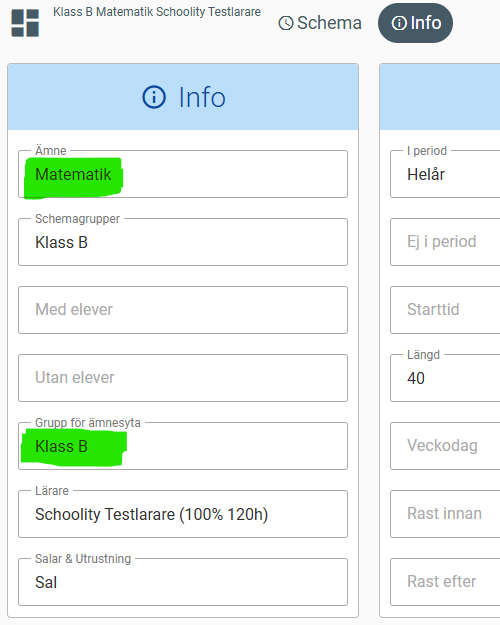This screenshot has width=500, height=625.
Task: Click the Ej i period field
Action: tap(445, 242)
